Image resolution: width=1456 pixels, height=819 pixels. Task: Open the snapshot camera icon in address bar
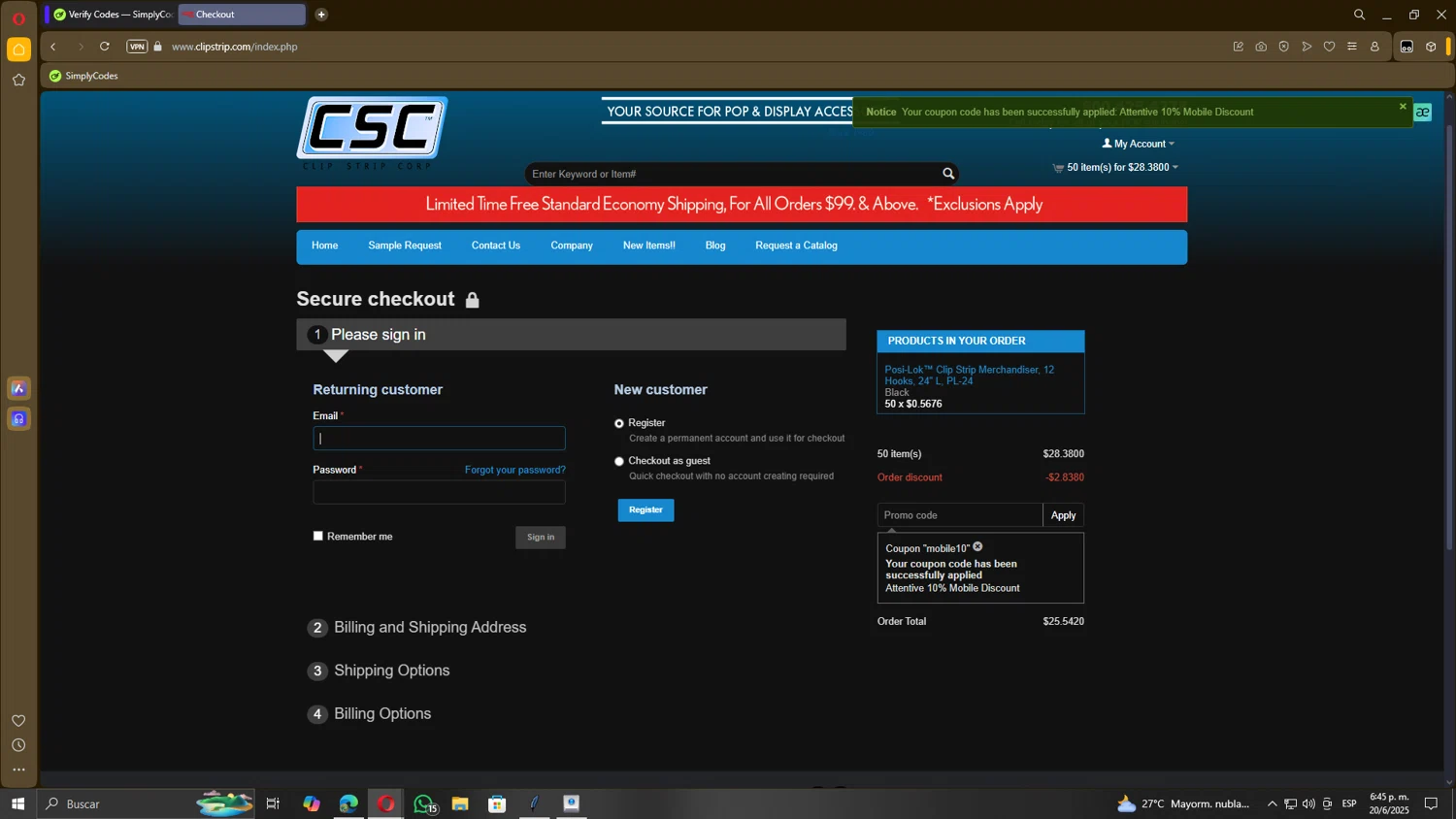(x=1261, y=47)
